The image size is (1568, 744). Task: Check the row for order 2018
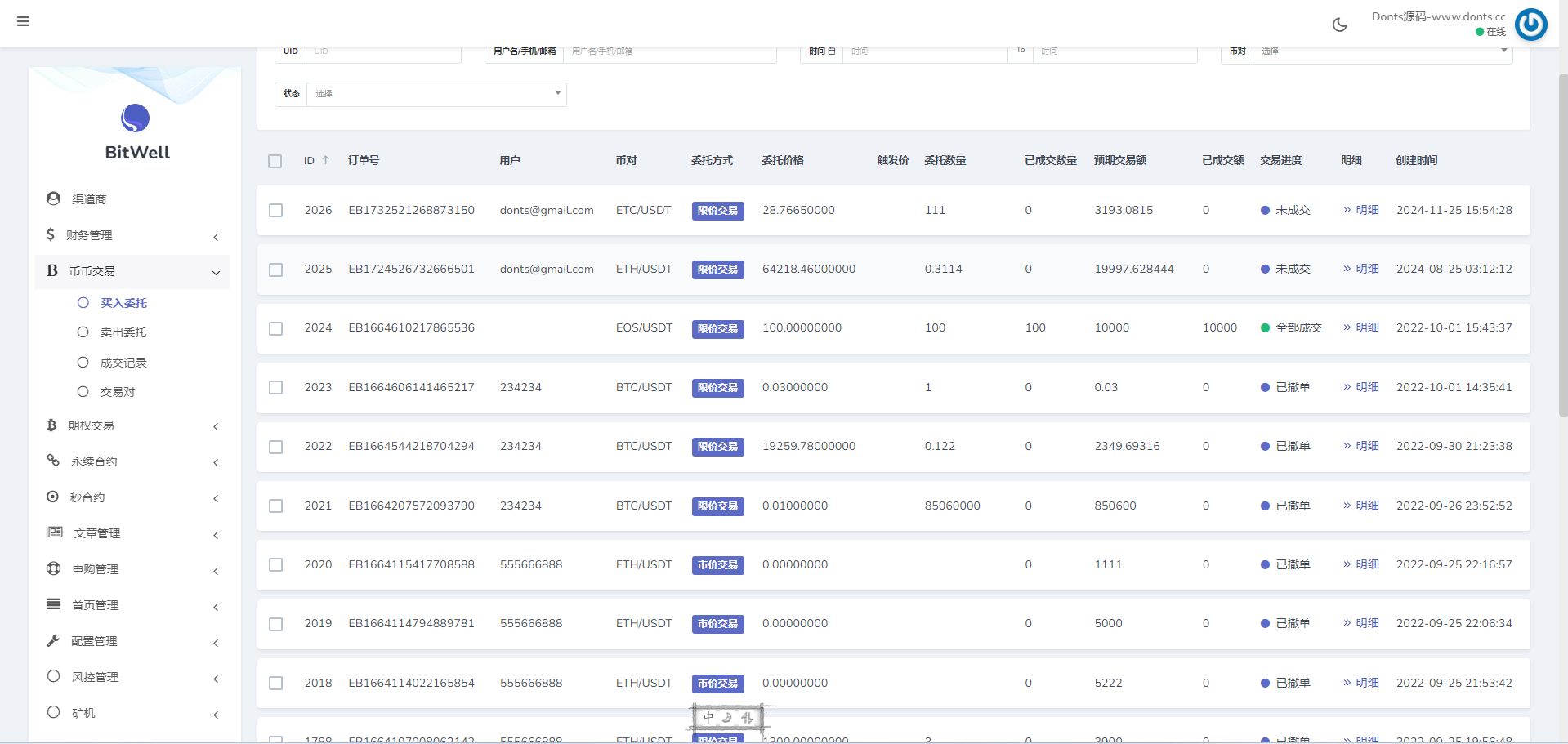tap(276, 684)
